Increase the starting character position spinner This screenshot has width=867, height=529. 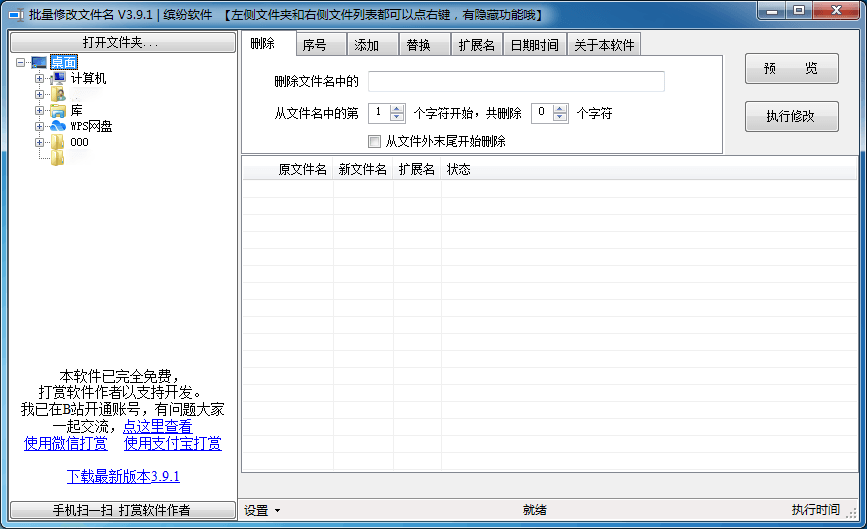coord(397,109)
